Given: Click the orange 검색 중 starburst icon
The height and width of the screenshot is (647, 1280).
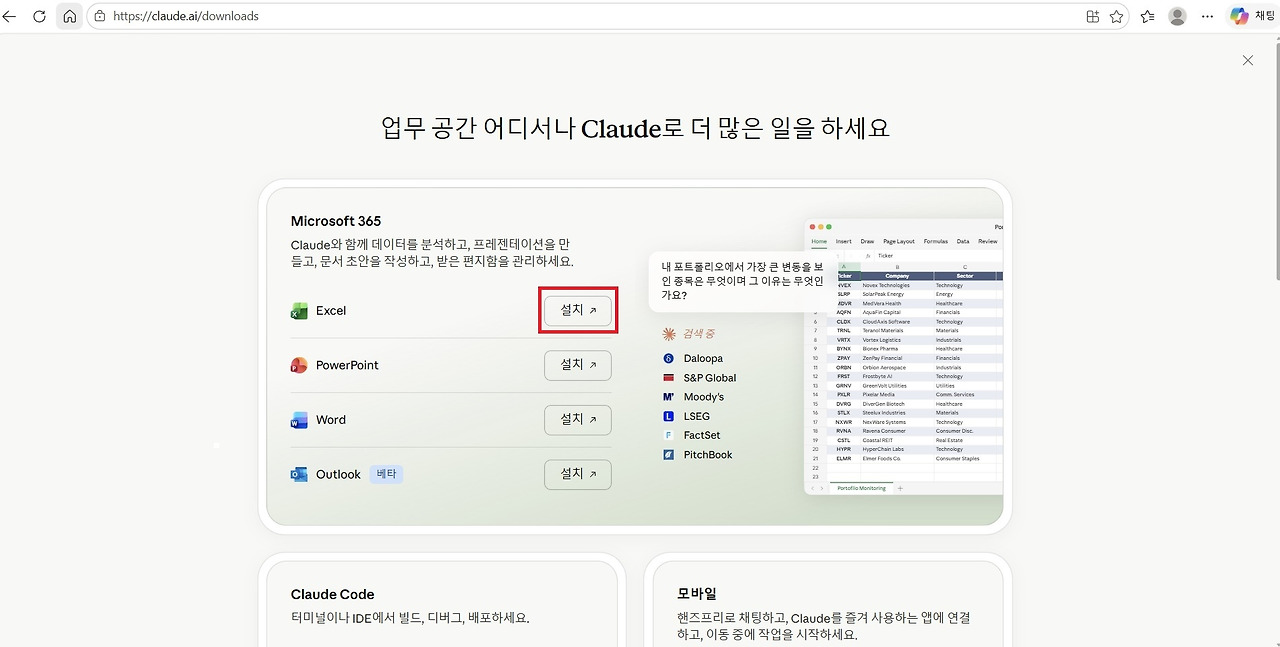Looking at the screenshot, I should pyautogui.click(x=669, y=334).
